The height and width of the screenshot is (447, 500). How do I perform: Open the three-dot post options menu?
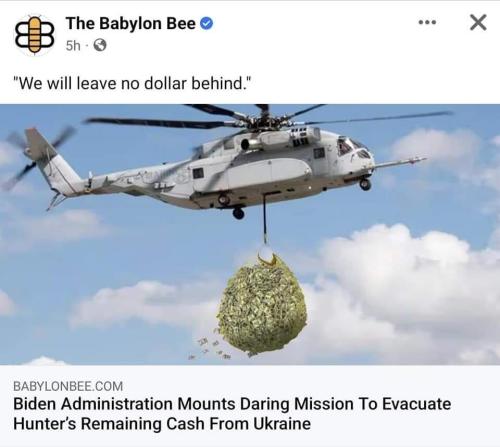point(427,22)
